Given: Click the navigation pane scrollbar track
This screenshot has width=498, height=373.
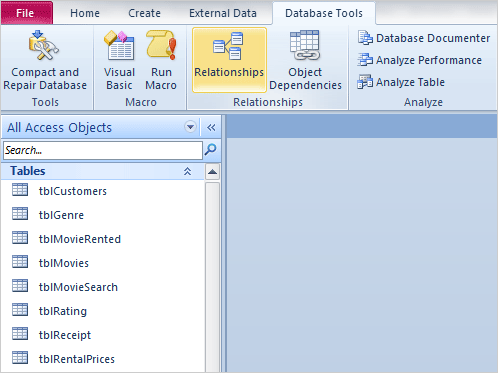Looking at the screenshot, I should tap(212, 277).
